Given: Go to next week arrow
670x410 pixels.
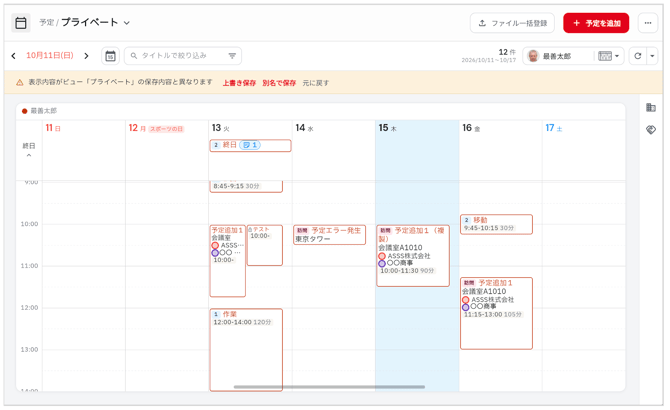Looking at the screenshot, I should tap(86, 56).
